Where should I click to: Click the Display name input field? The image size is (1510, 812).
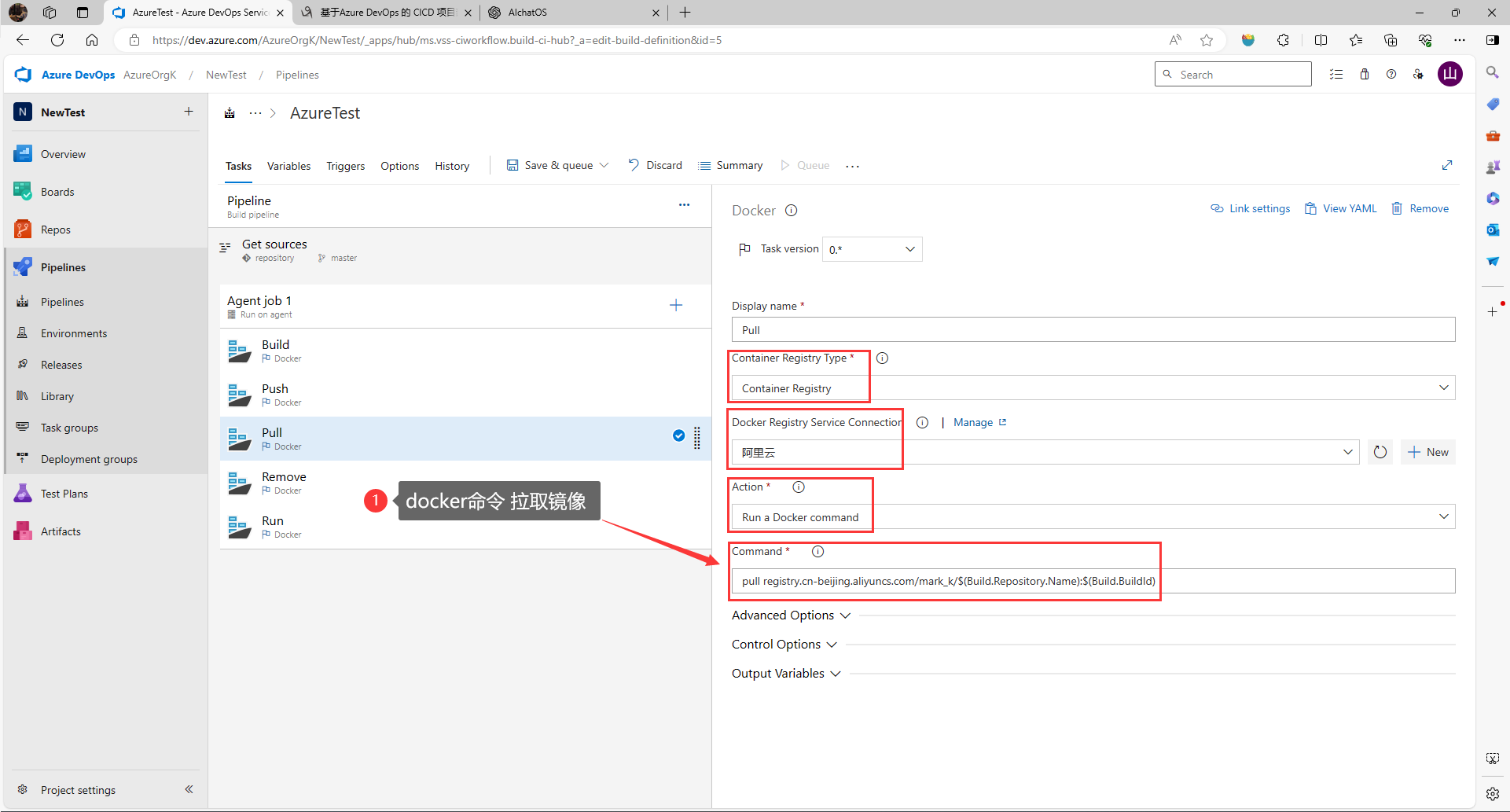[1093, 329]
